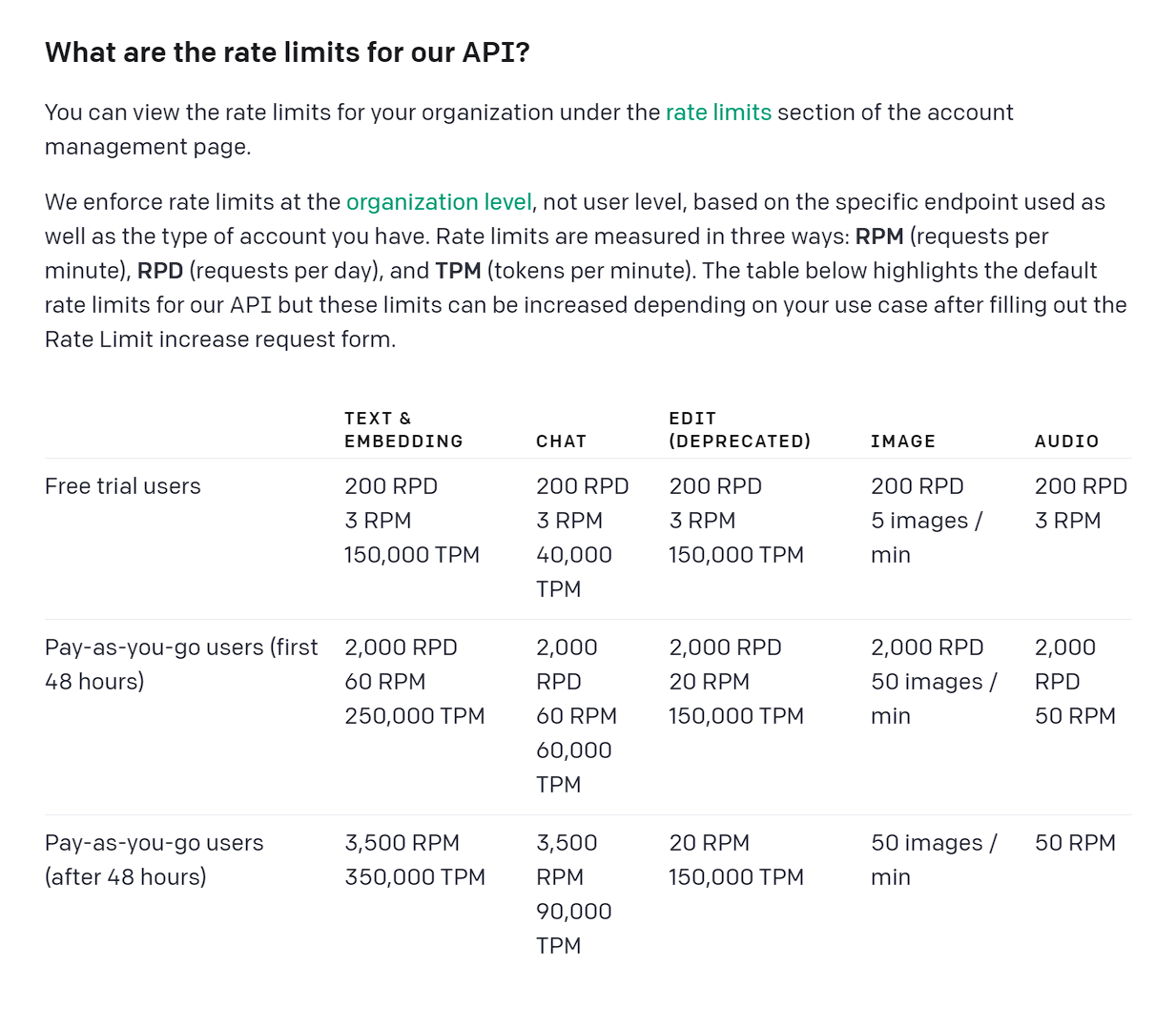The image size is (1176, 1027).
Task: Click the bold "RPD" term in the paragraph
Action: tap(160, 271)
